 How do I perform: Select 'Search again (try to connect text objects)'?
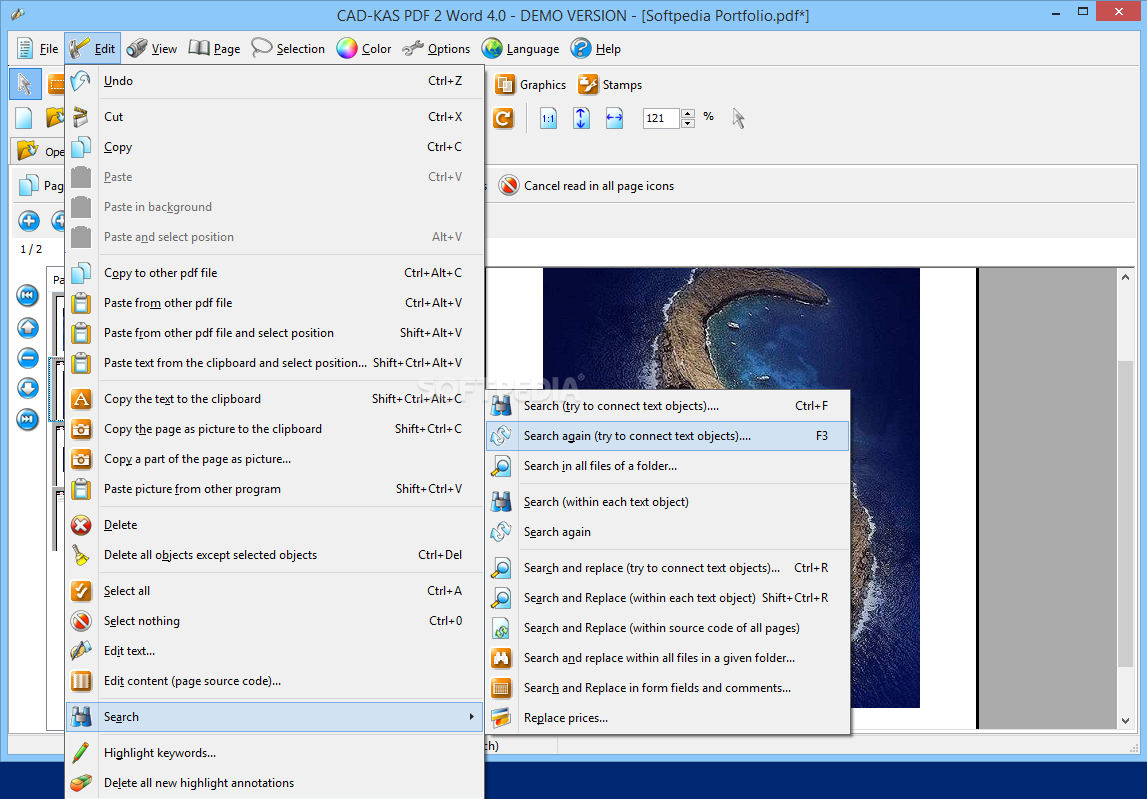(x=637, y=436)
